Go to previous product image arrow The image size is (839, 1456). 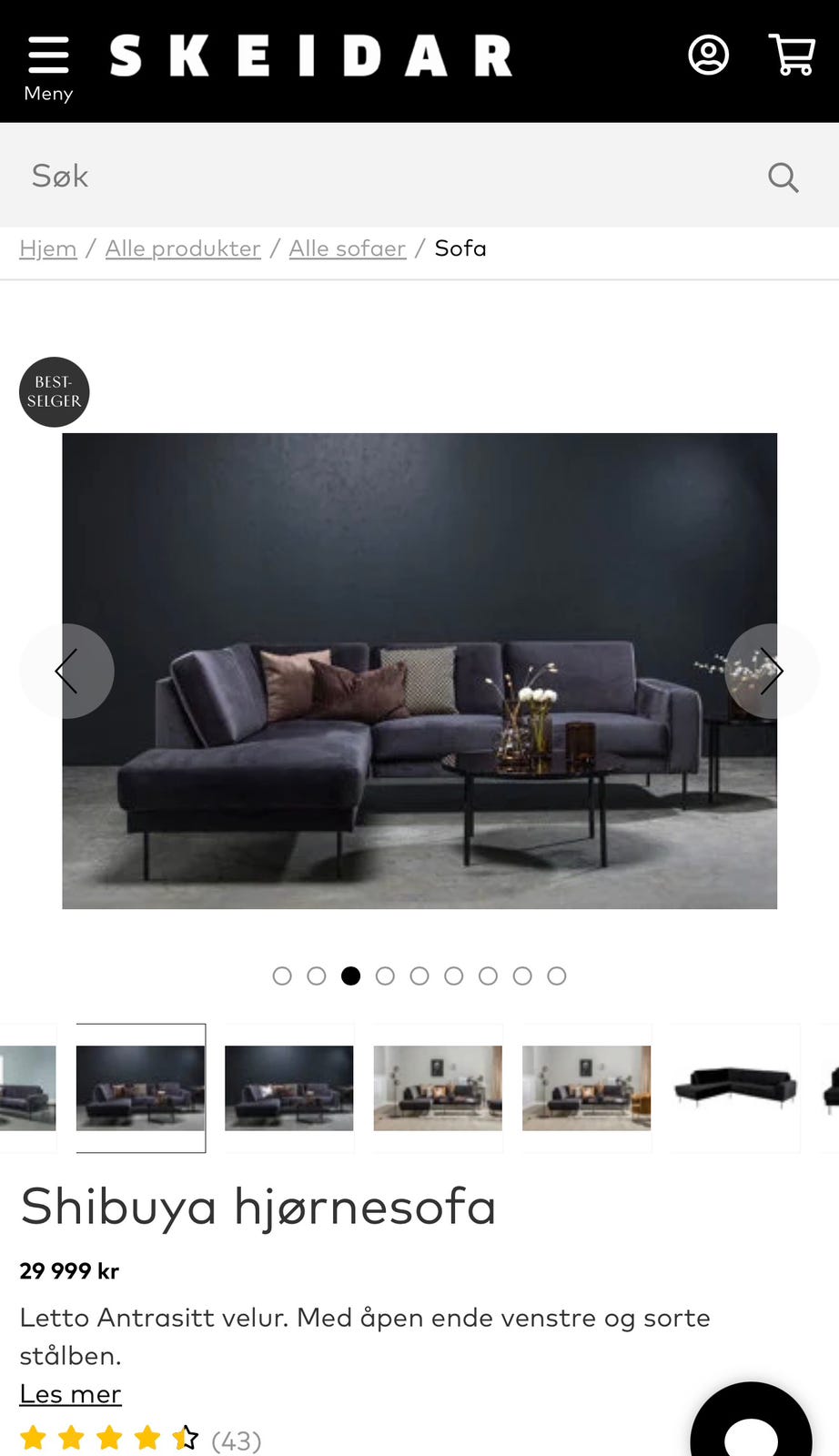coord(66,672)
